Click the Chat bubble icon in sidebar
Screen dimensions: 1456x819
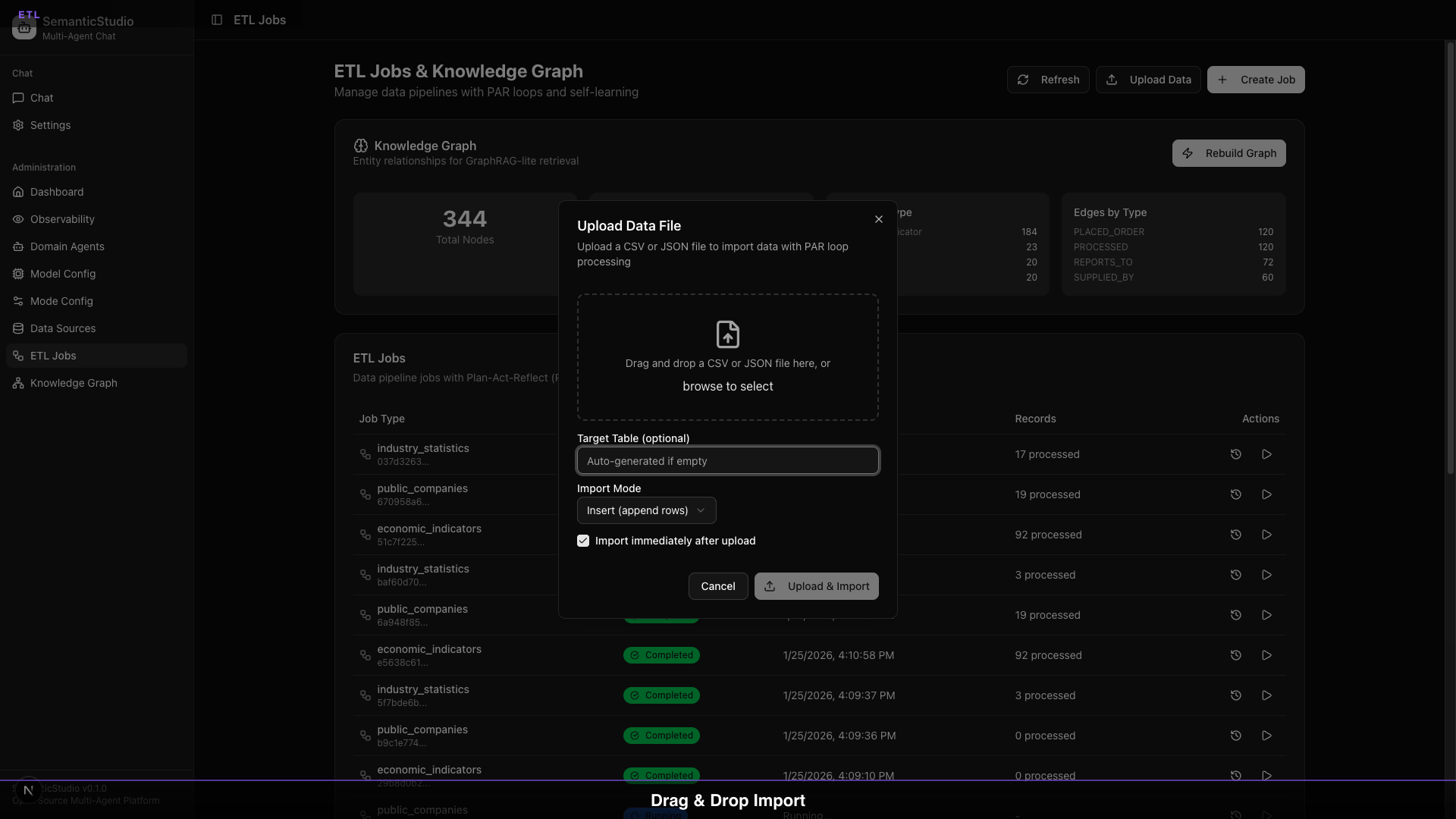tap(18, 98)
